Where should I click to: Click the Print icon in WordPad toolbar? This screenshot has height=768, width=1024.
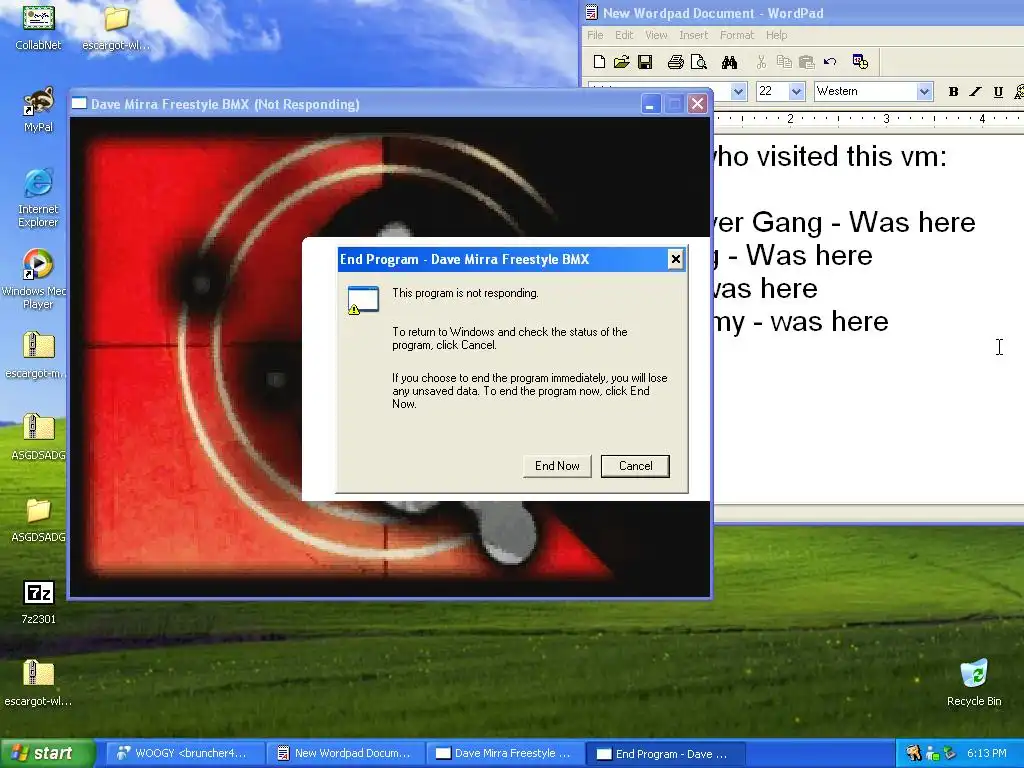(x=676, y=62)
